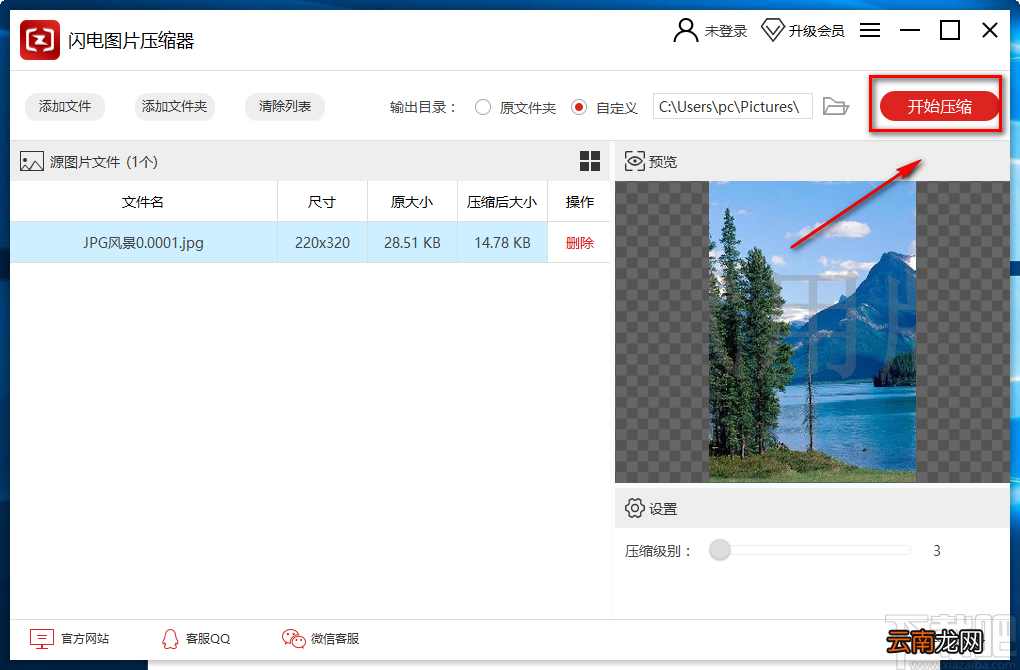
Task: Click 官方网站 link text
Action: point(85,639)
